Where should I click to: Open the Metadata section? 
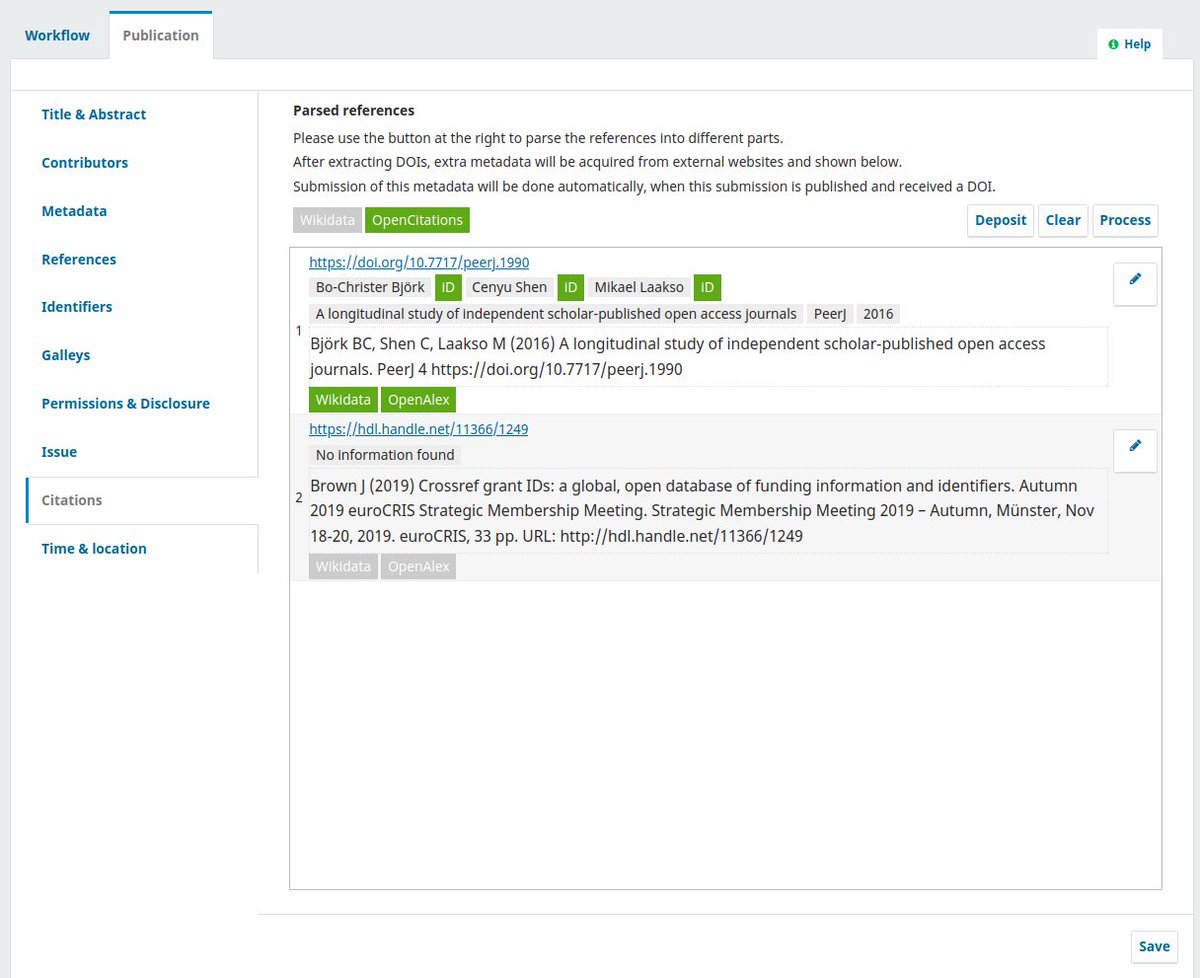[x=74, y=211]
